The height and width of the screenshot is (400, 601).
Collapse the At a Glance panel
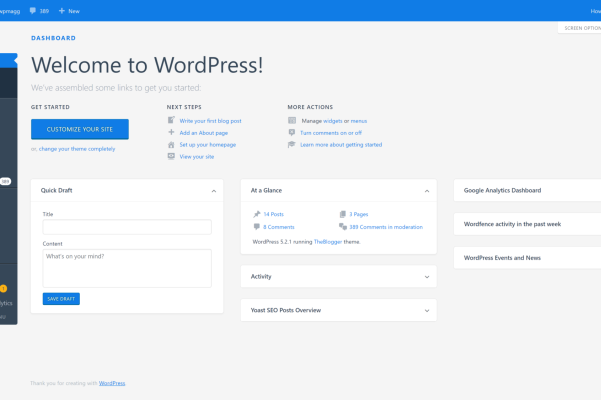pos(427,191)
